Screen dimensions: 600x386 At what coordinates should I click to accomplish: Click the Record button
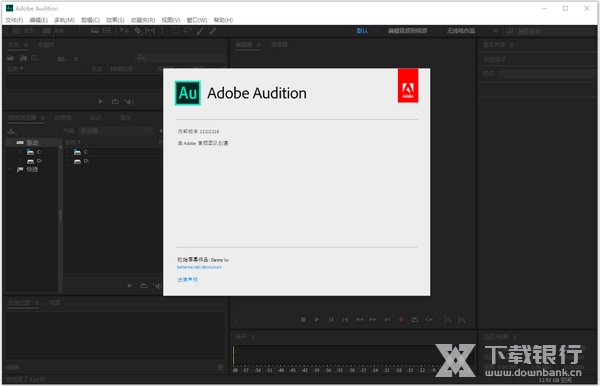[401, 319]
